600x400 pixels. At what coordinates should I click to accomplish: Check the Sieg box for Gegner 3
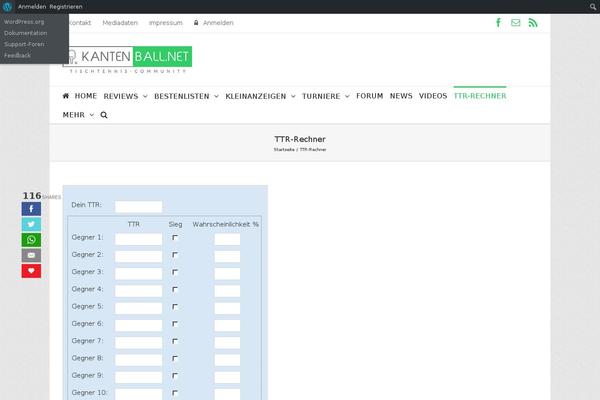175,272
